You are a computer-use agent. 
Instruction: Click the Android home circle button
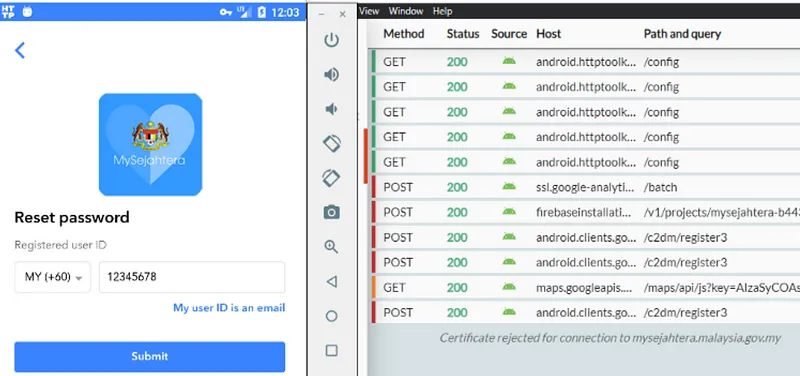coord(332,316)
